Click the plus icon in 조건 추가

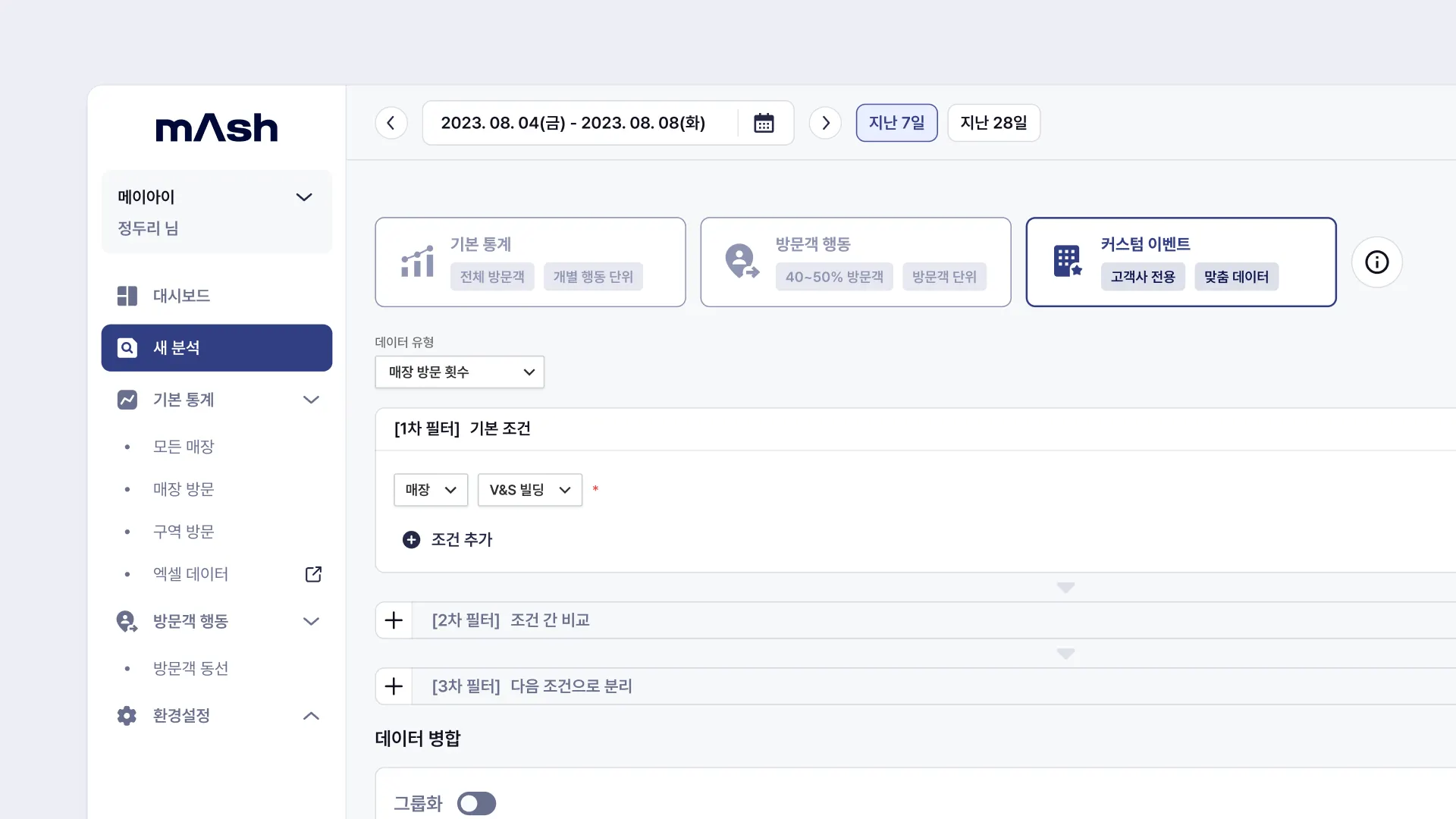pyautogui.click(x=411, y=540)
